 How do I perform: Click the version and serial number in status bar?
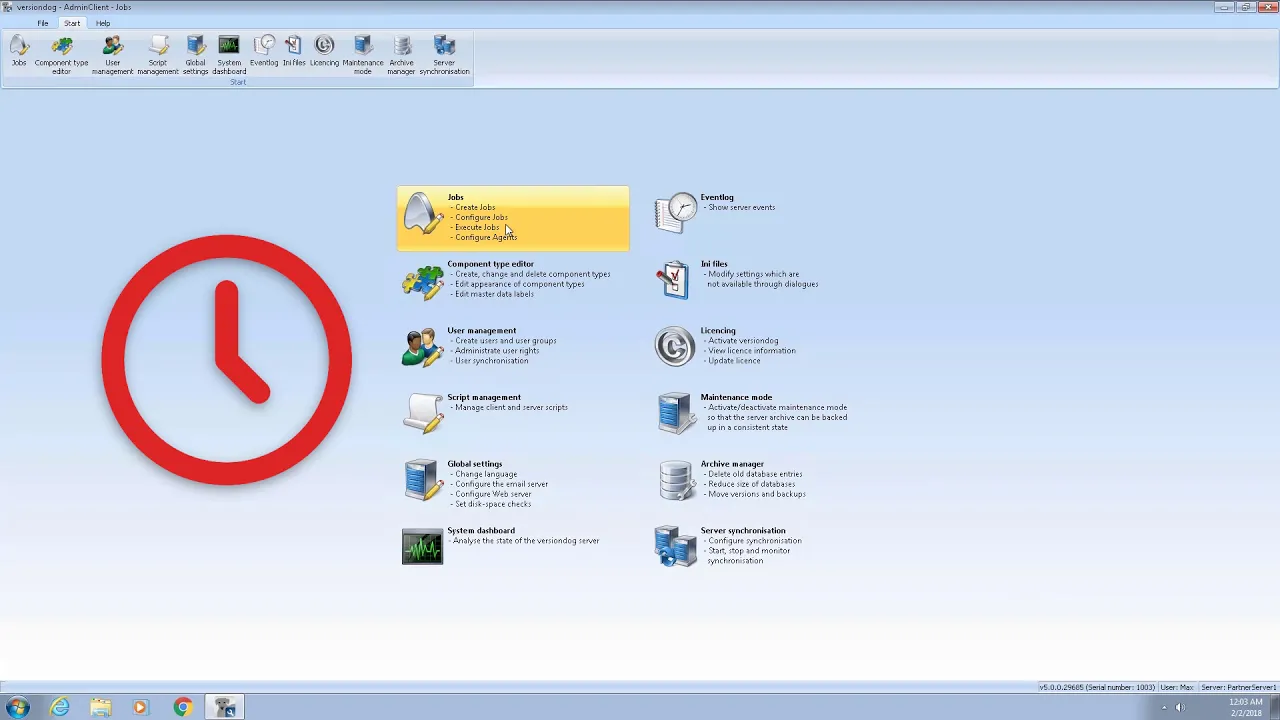click(x=1096, y=688)
